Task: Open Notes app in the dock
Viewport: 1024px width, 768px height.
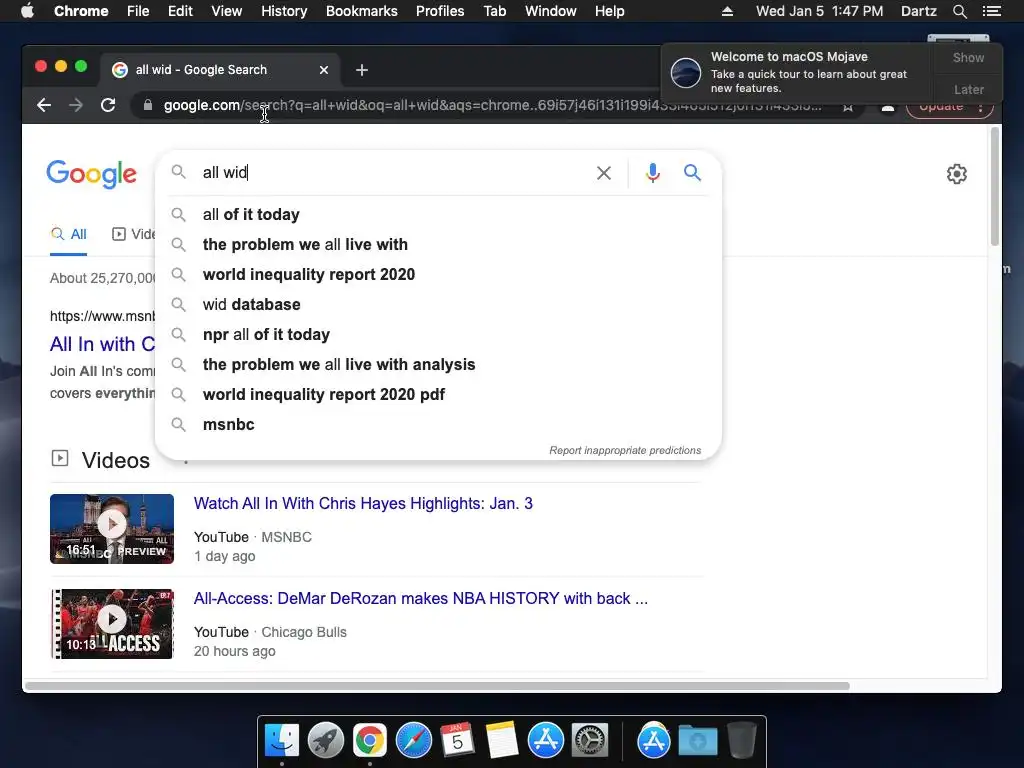Action: (502, 741)
